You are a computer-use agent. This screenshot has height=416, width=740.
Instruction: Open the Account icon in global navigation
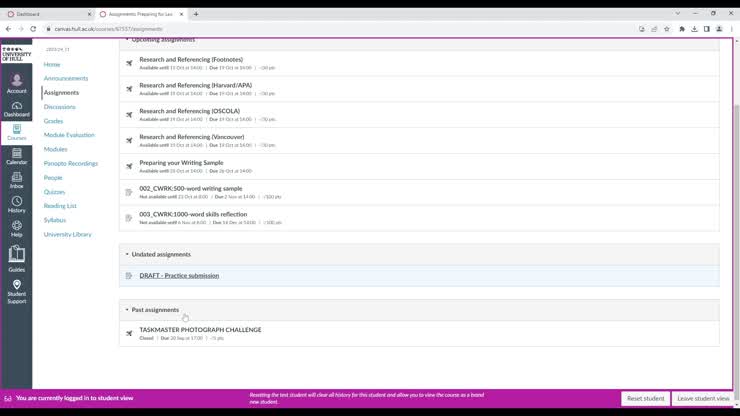pyautogui.click(x=16, y=82)
